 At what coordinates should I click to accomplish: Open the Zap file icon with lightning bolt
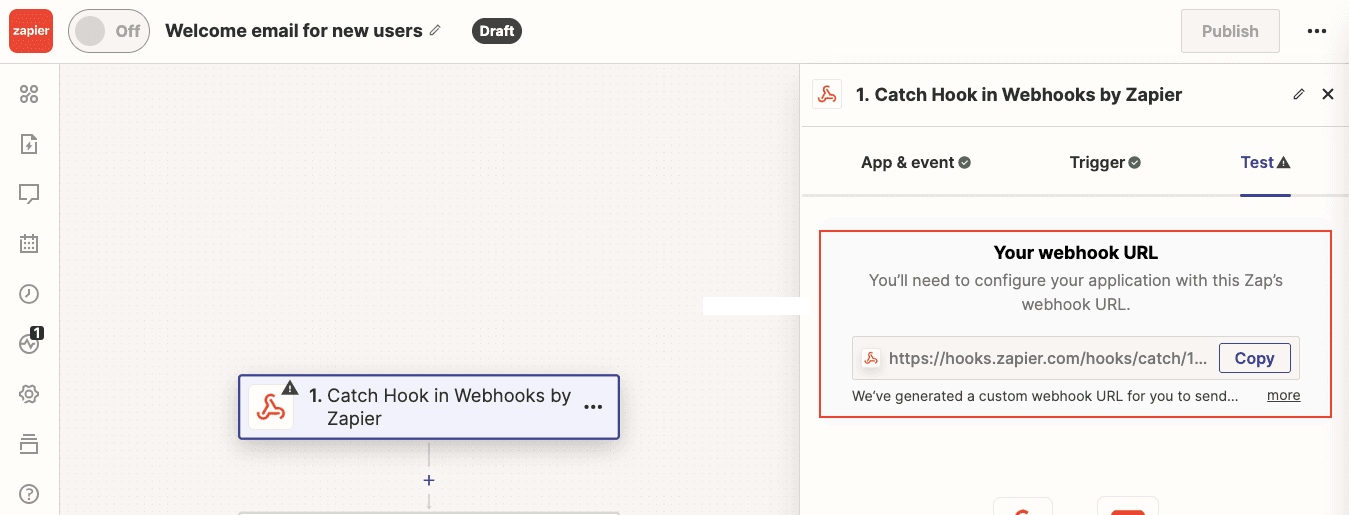click(x=29, y=144)
